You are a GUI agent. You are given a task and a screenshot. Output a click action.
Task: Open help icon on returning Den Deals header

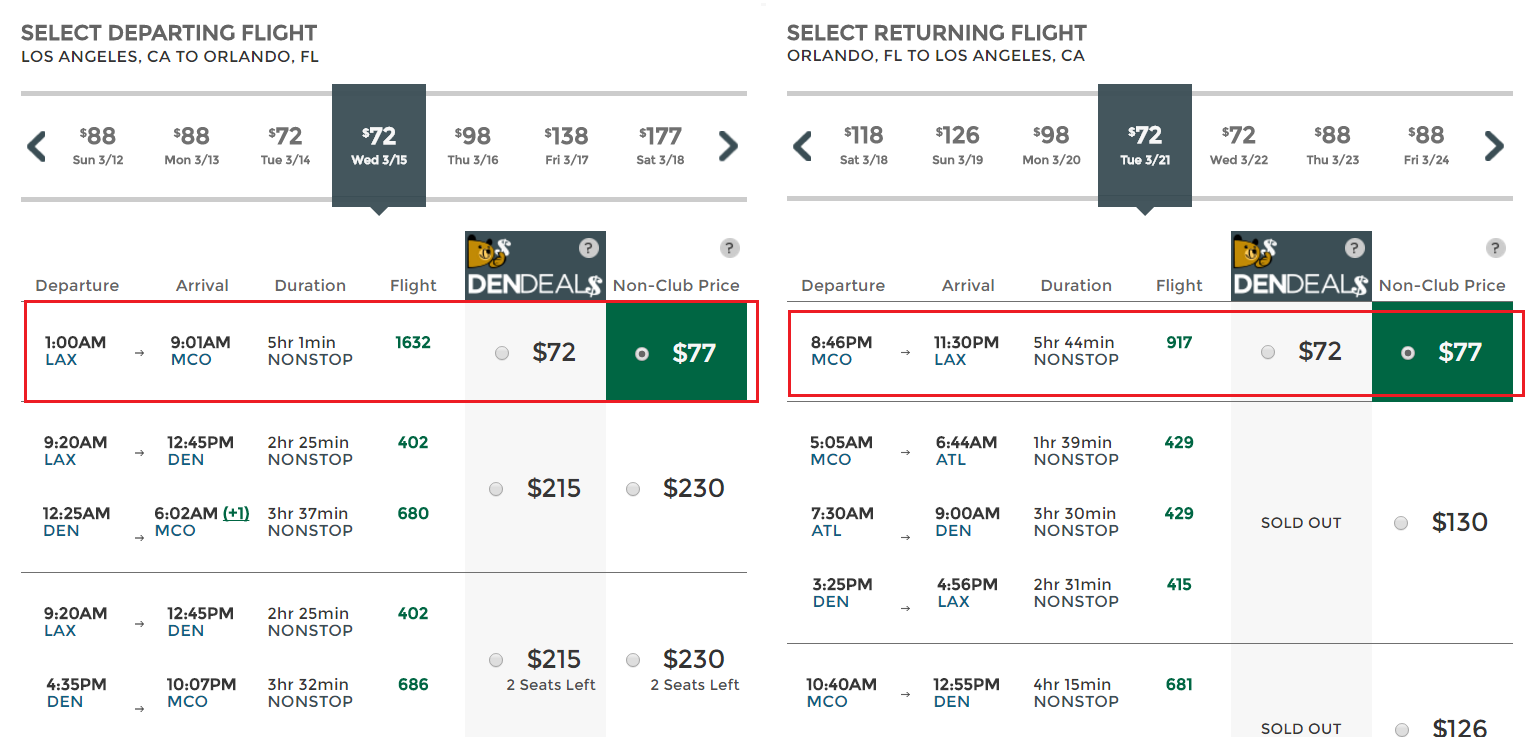tap(1354, 248)
